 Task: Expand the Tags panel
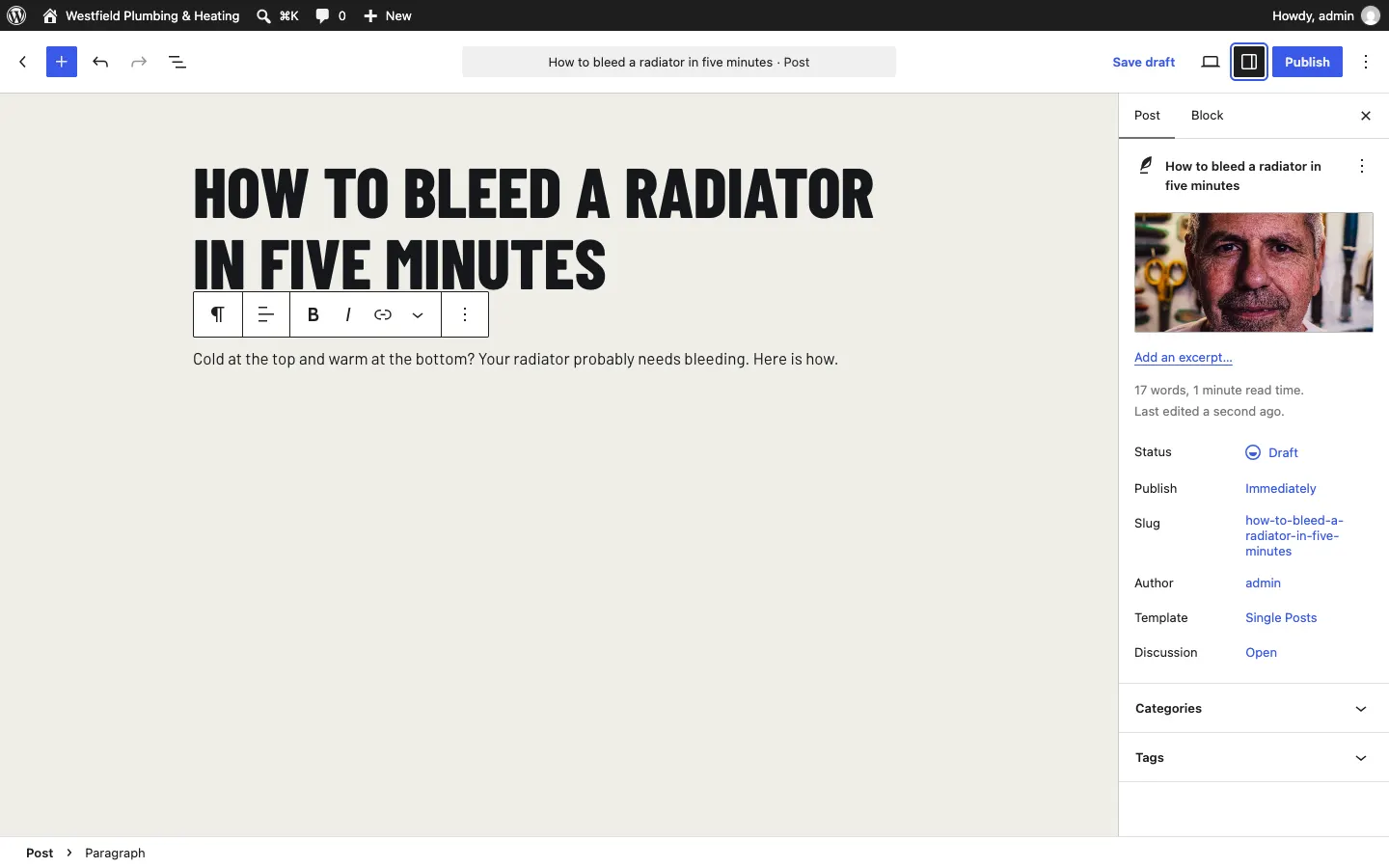tap(1254, 758)
